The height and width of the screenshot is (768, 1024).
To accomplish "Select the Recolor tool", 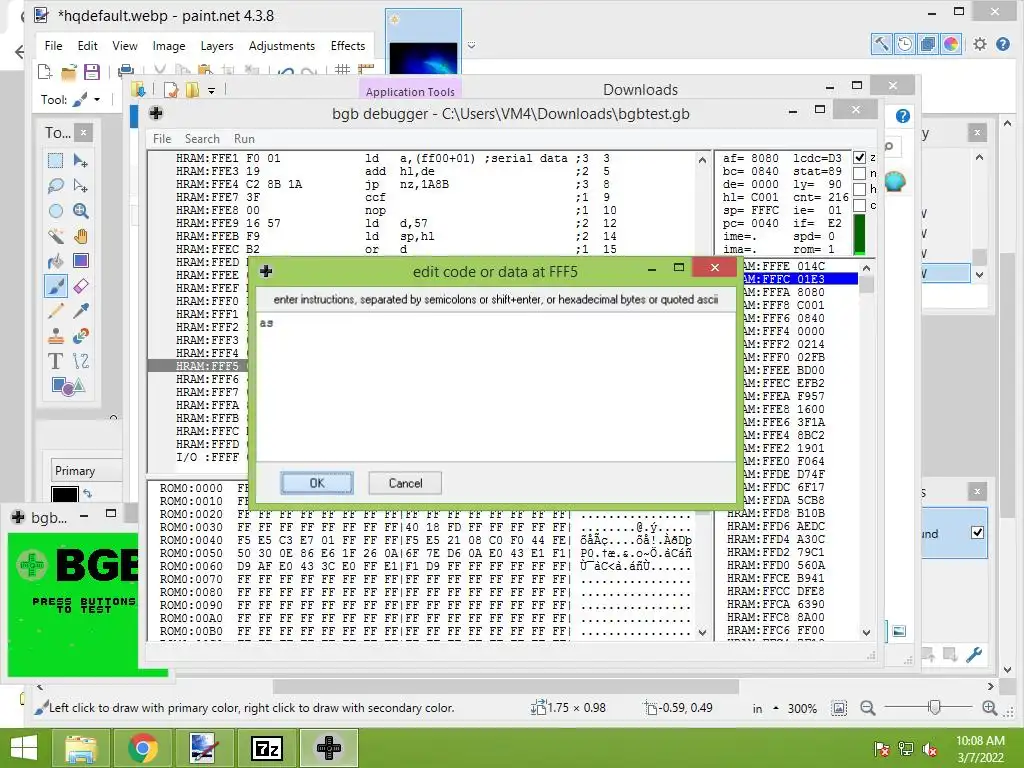I will point(81,336).
